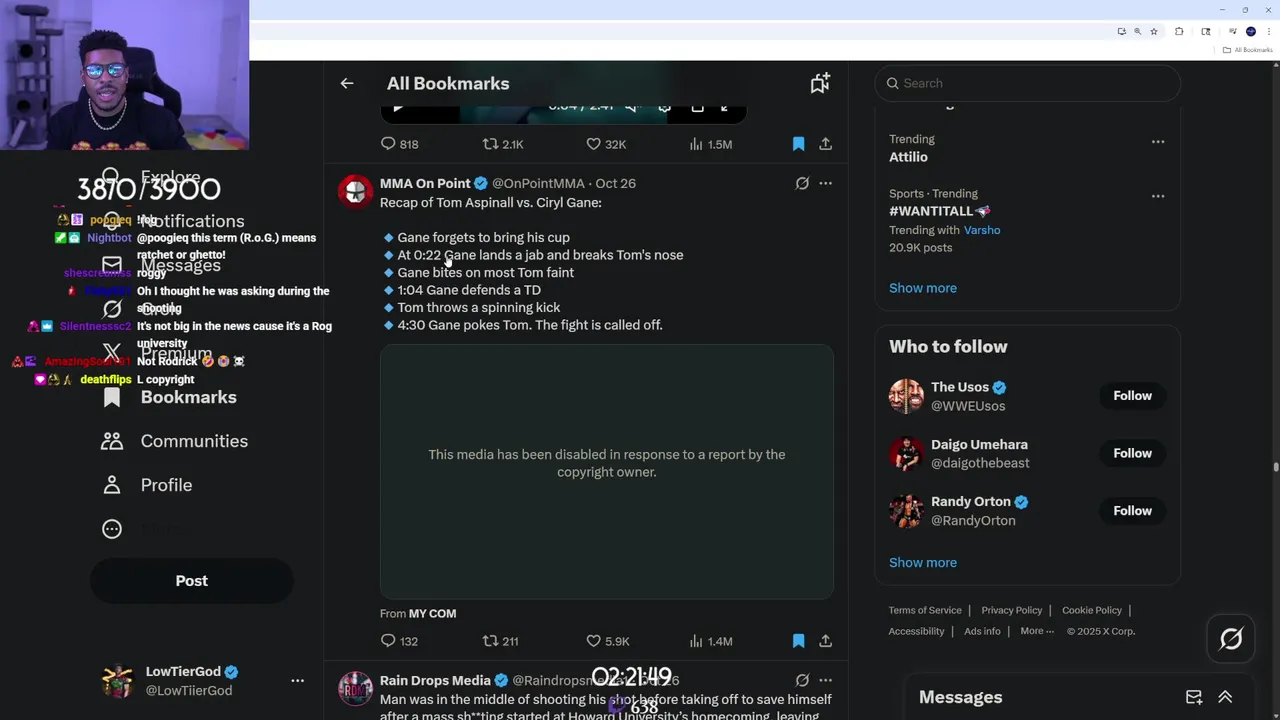Open the Chrome three-dot menu

[x=1268, y=31]
